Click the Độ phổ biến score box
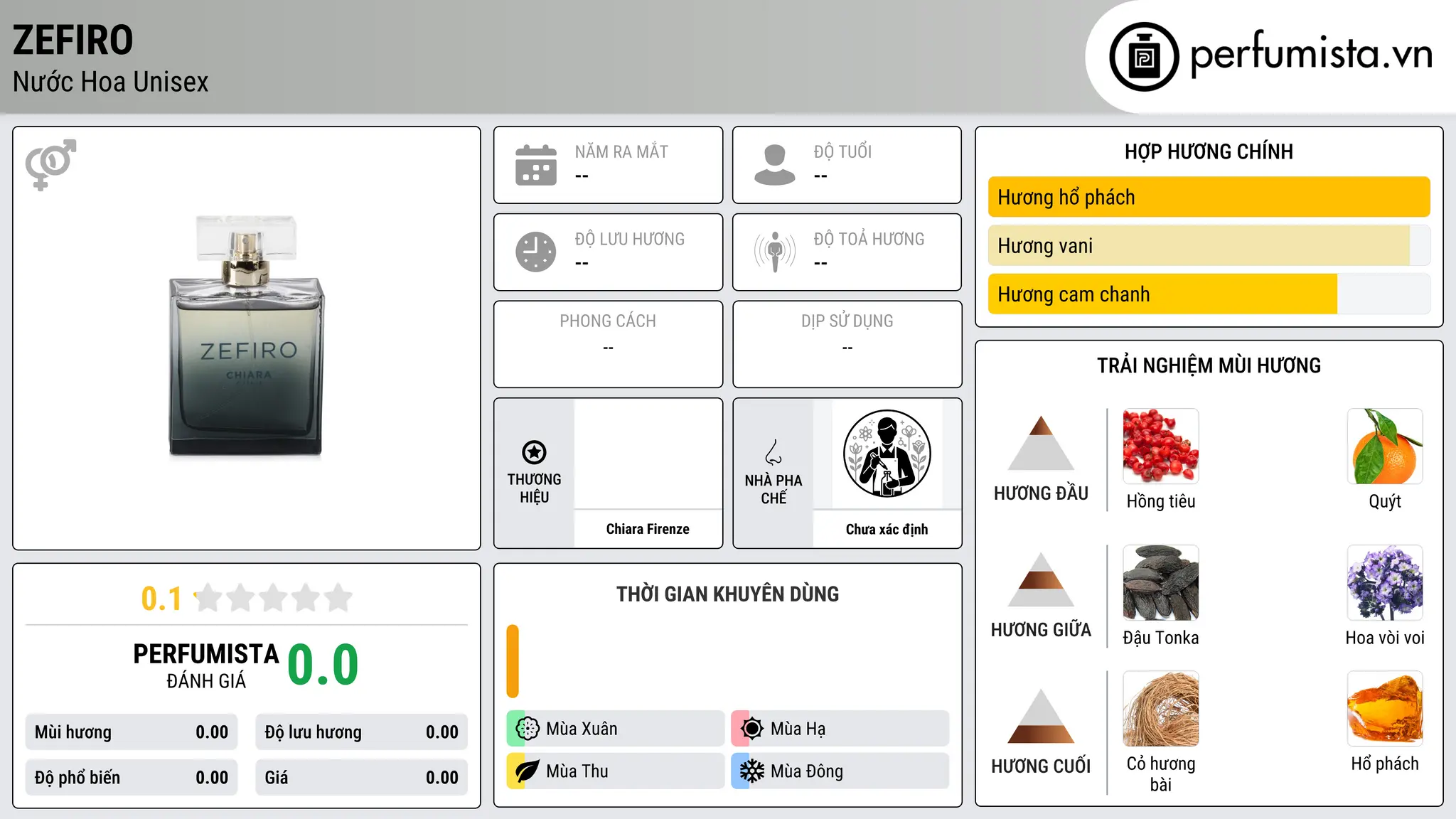The height and width of the screenshot is (819, 1456). 132,778
